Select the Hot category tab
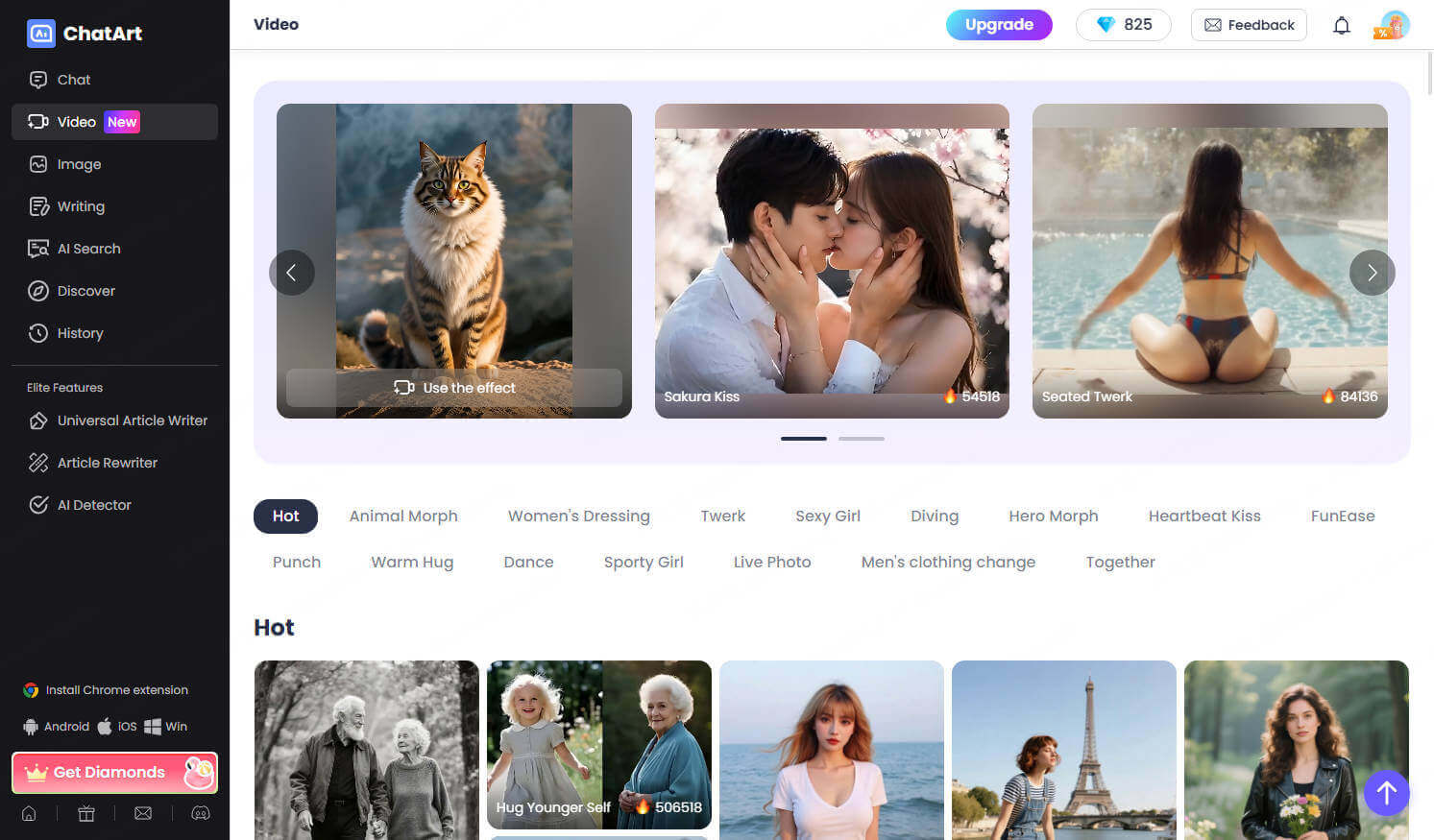Viewport: 1434px width, 840px height. [285, 516]
